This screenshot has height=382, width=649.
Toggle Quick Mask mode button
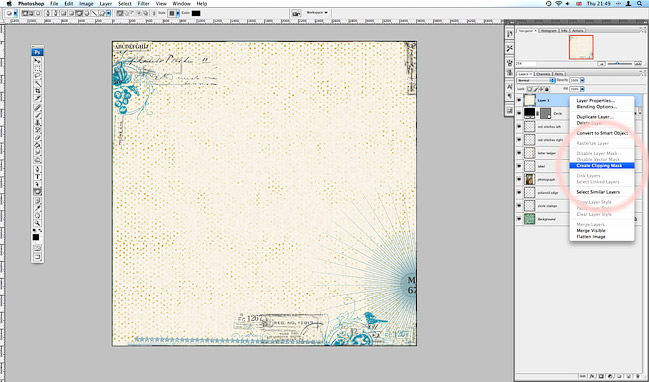point(37,247)
